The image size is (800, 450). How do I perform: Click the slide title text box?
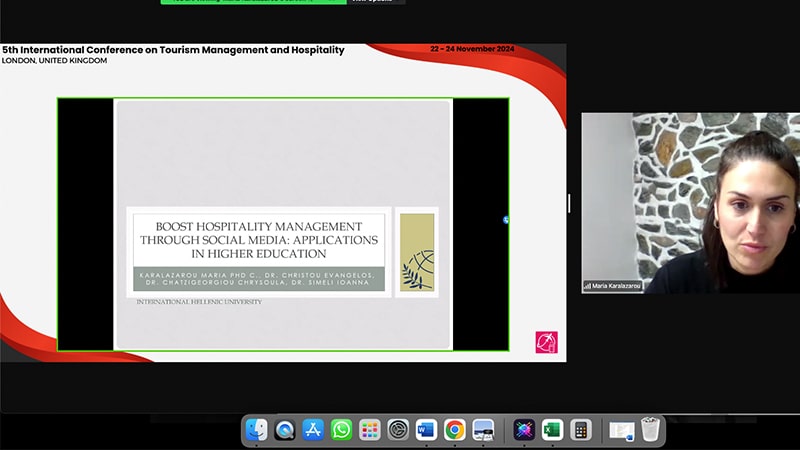(259, 240)
